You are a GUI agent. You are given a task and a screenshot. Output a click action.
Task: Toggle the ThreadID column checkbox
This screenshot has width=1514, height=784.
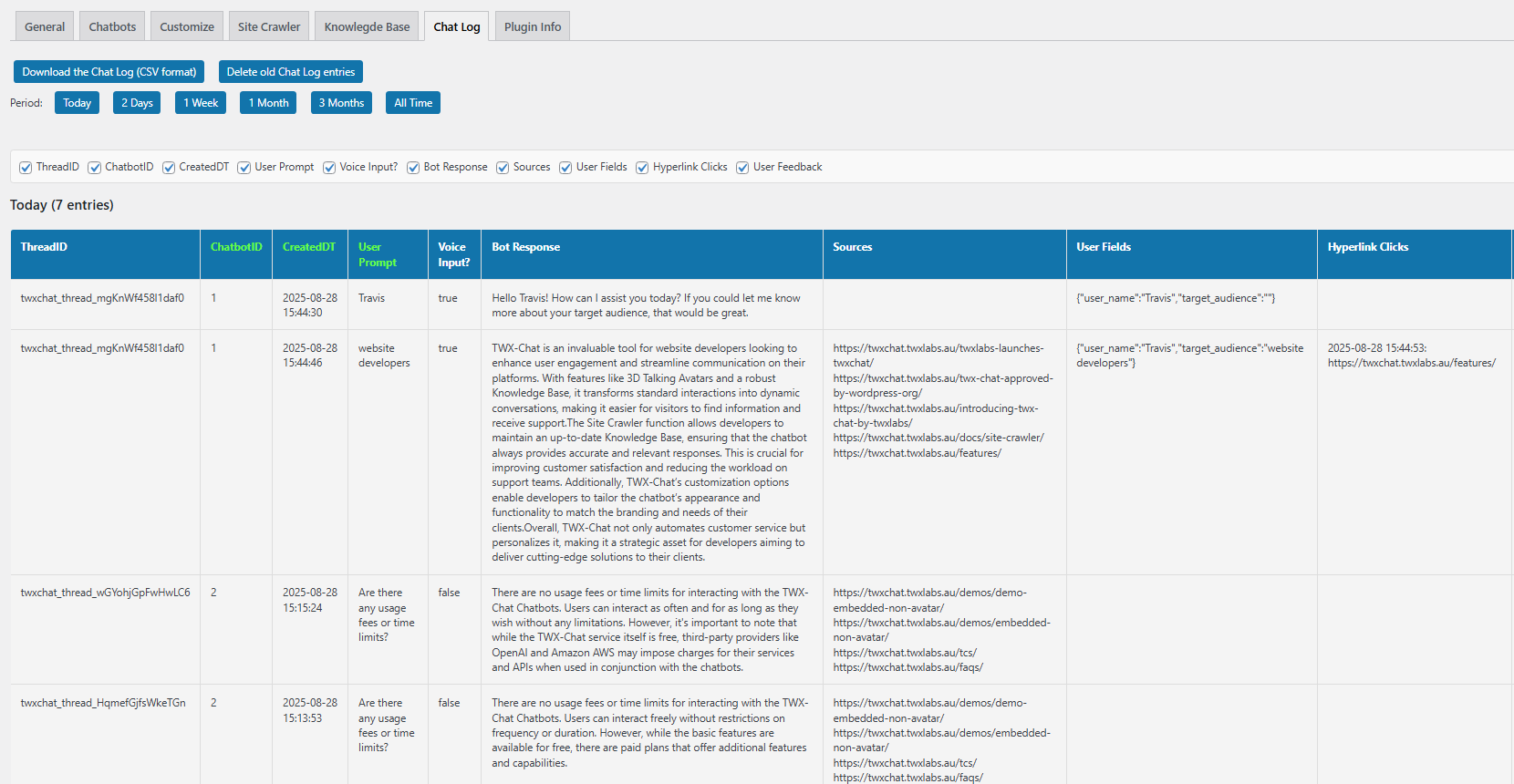pos(26,168)
